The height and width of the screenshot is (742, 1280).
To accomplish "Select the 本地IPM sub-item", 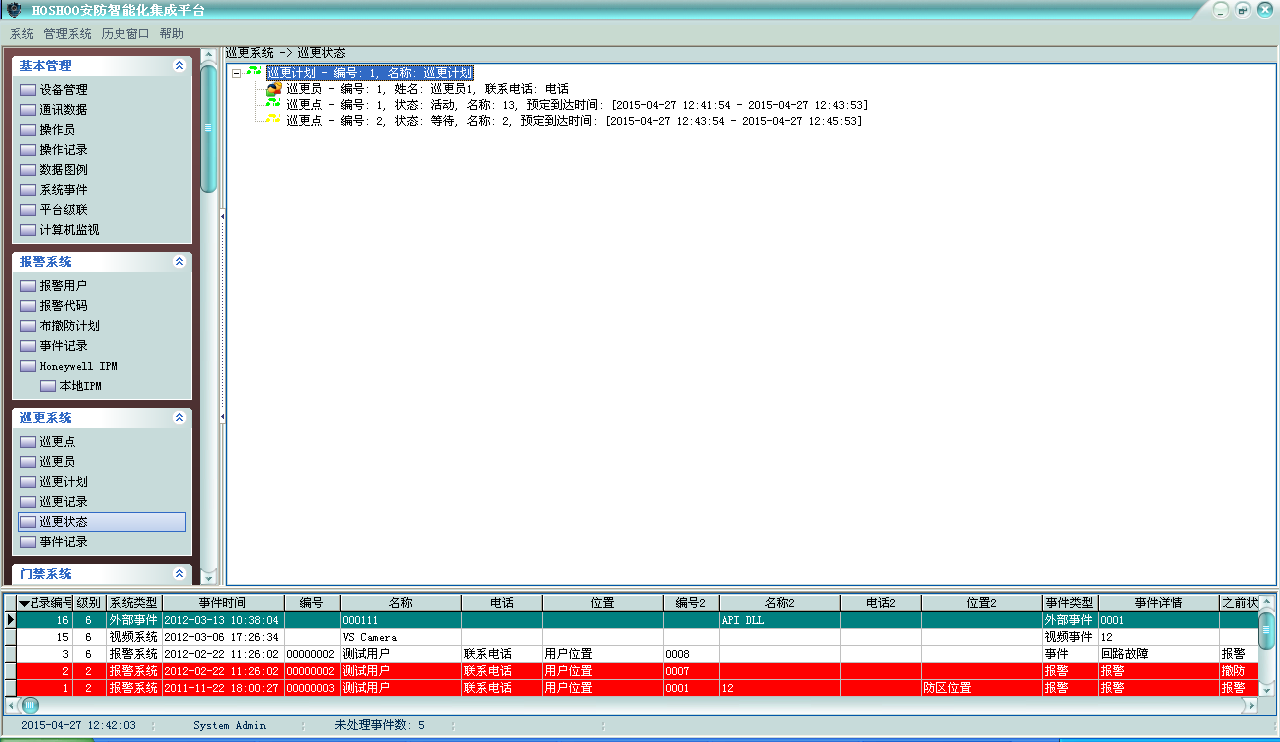I will (x=80, y=386).
